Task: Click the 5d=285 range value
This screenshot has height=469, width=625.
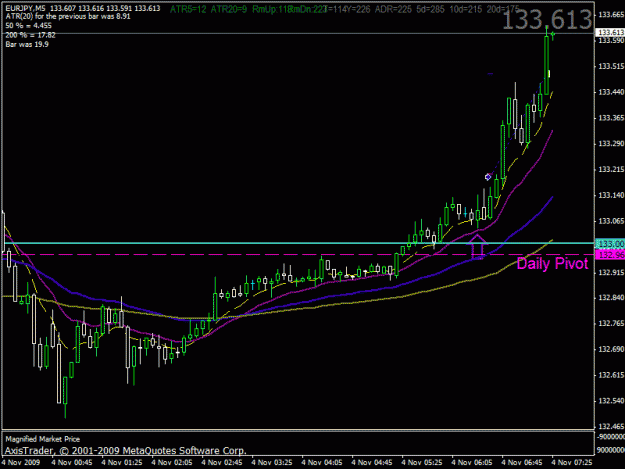Action: coord(430,9)
